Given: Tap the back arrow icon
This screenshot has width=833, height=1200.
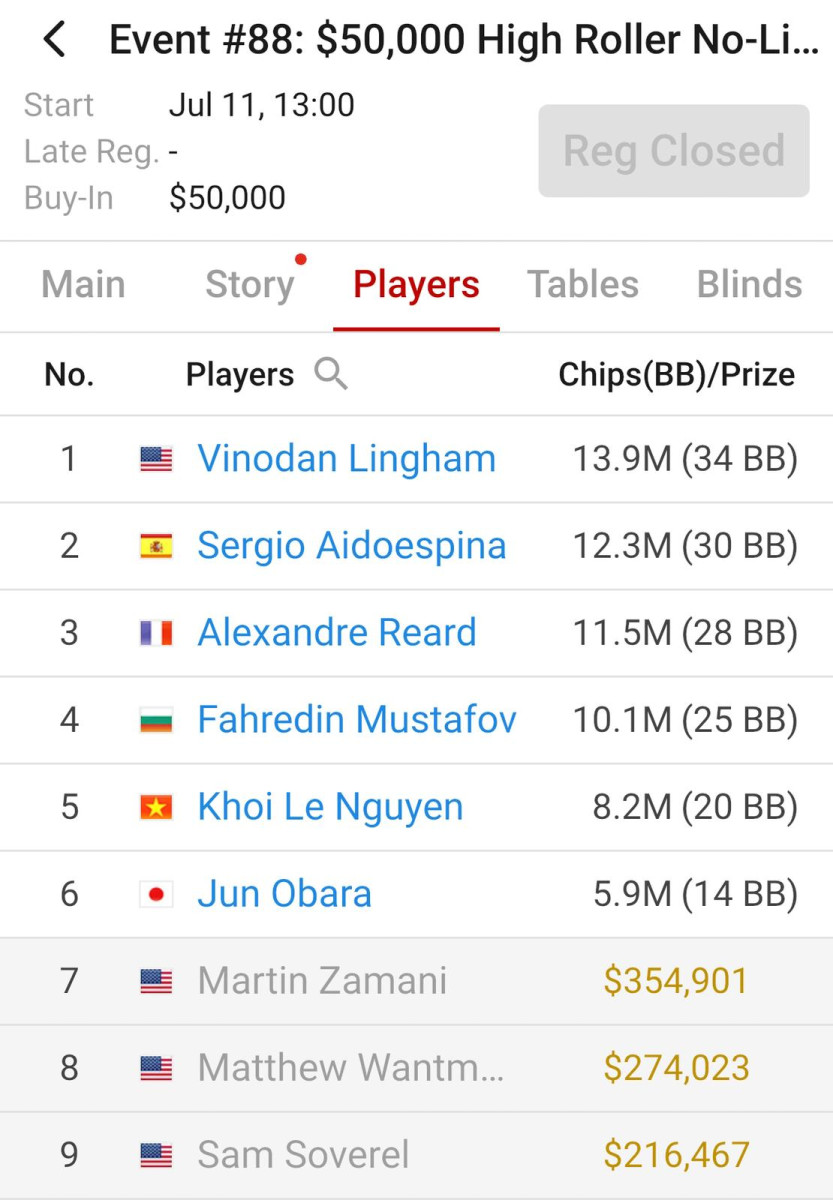Looking at the screenshot, I should click(54, 41).
